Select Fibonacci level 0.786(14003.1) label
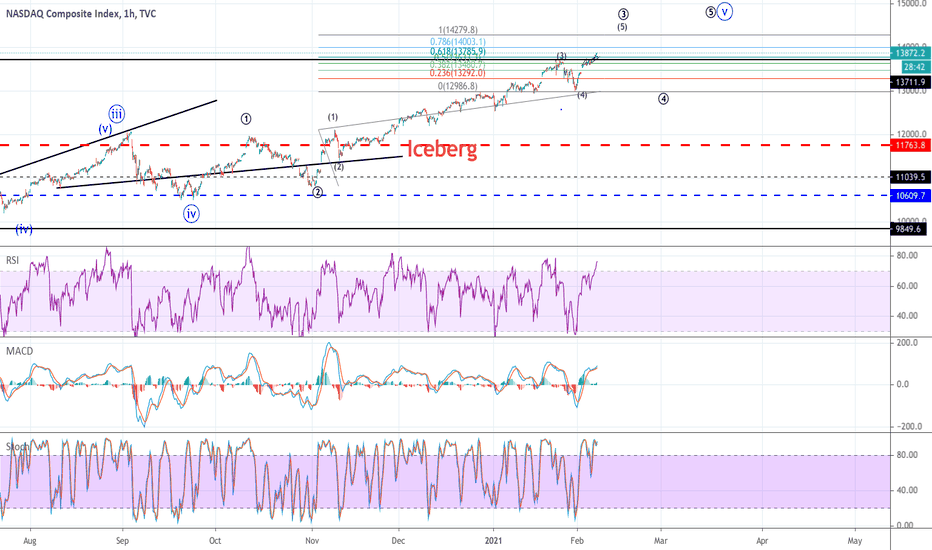 coord(458,42)
